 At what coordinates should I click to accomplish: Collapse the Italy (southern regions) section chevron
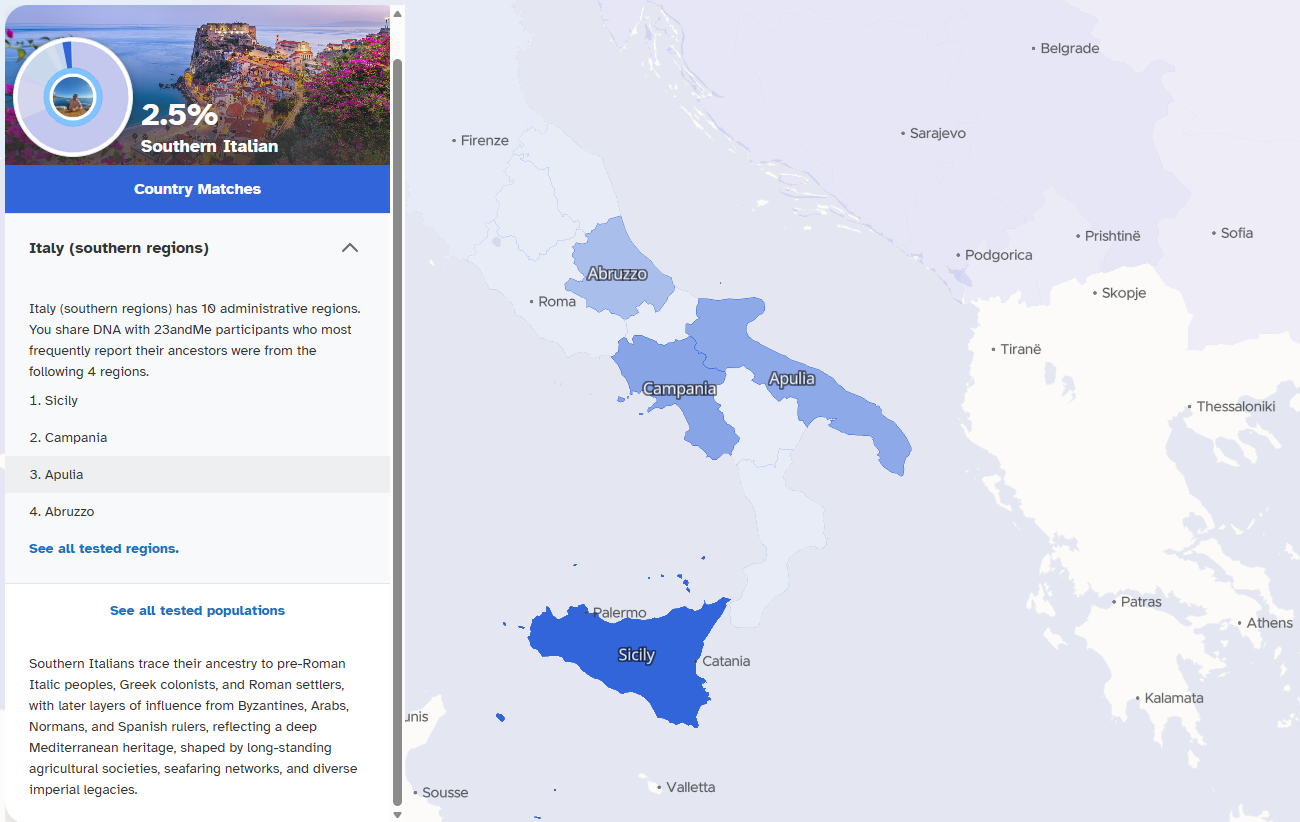(x=349, y=248)
